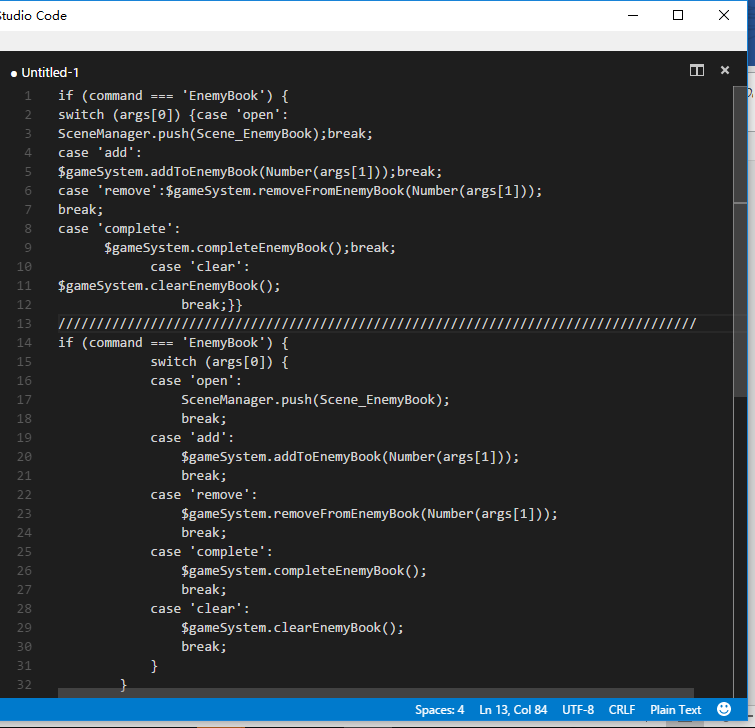Click line 23 removeFromEnemyBook code
This screenshot has height=728, width=755.
369,514
